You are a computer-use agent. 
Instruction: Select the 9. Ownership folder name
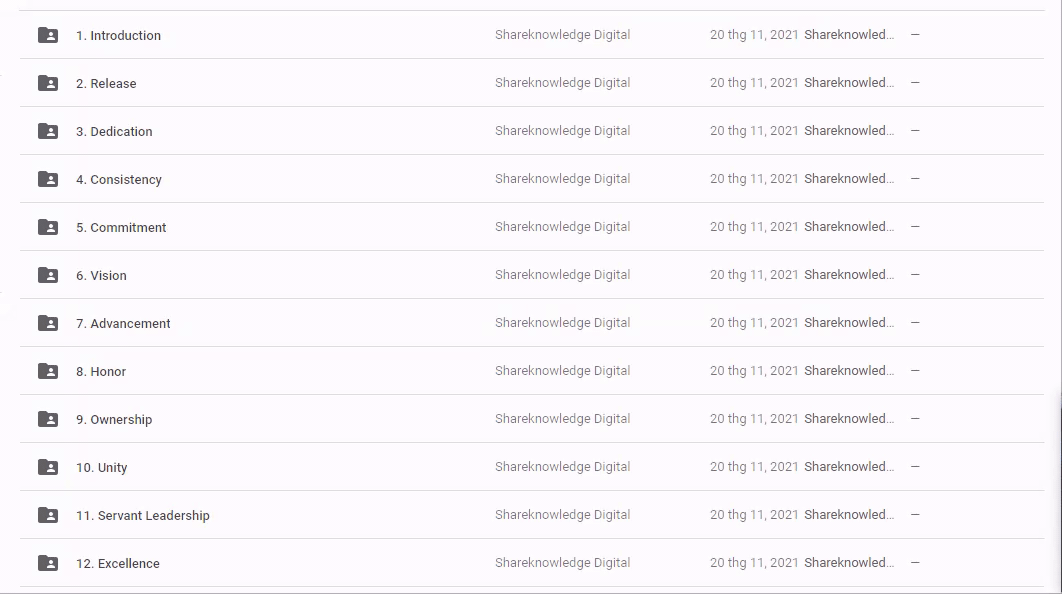click(x=114, y=420)
